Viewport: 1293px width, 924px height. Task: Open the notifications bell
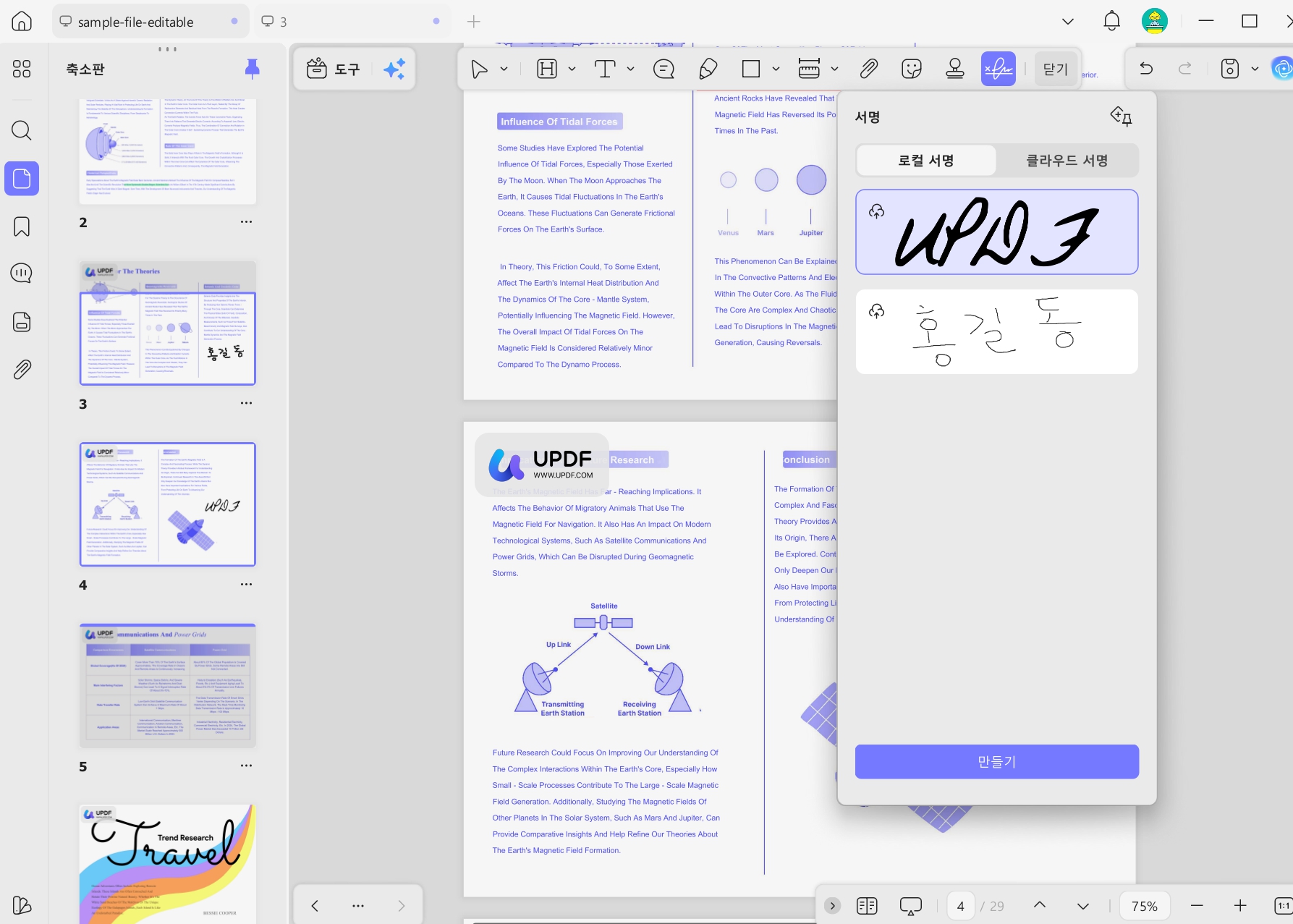point(1112,22)
